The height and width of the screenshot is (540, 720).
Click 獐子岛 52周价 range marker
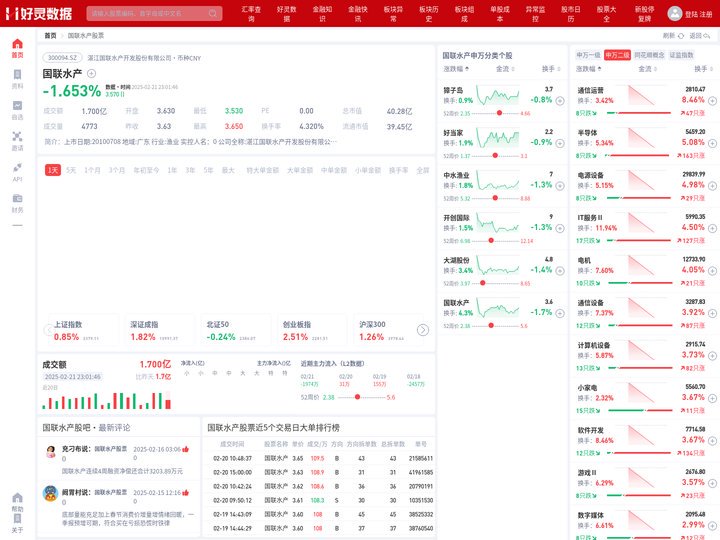499,113
